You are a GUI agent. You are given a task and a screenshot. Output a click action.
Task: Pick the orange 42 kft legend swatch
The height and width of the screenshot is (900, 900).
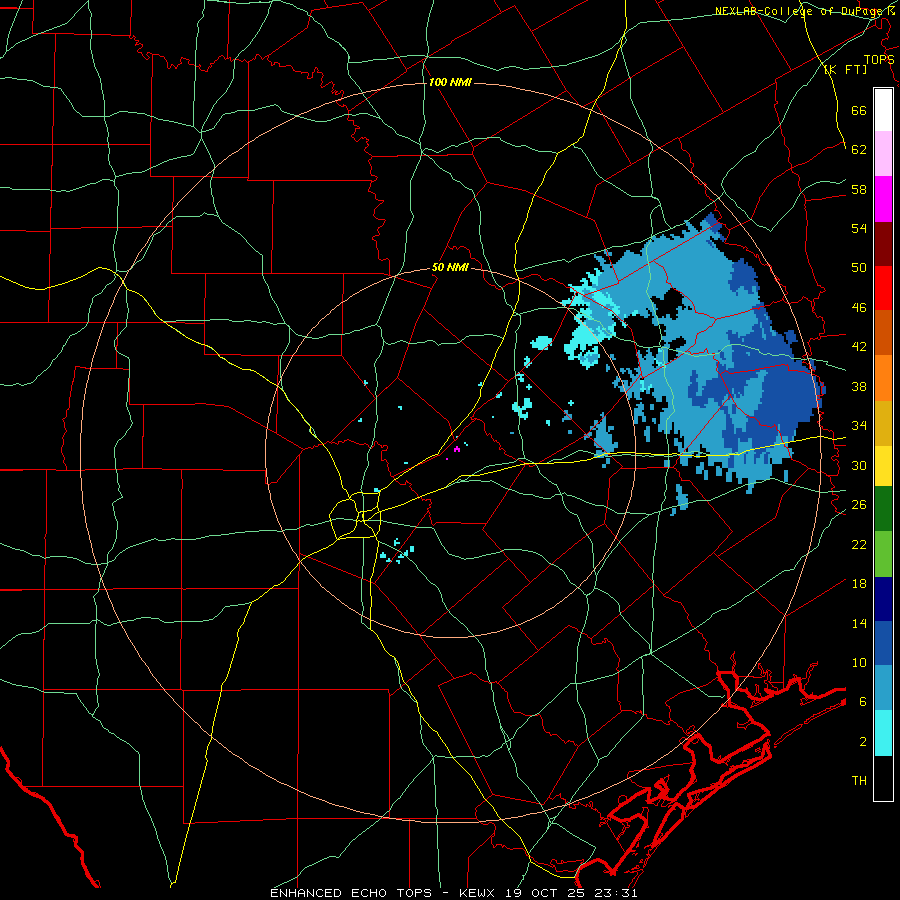pos(883,378)
